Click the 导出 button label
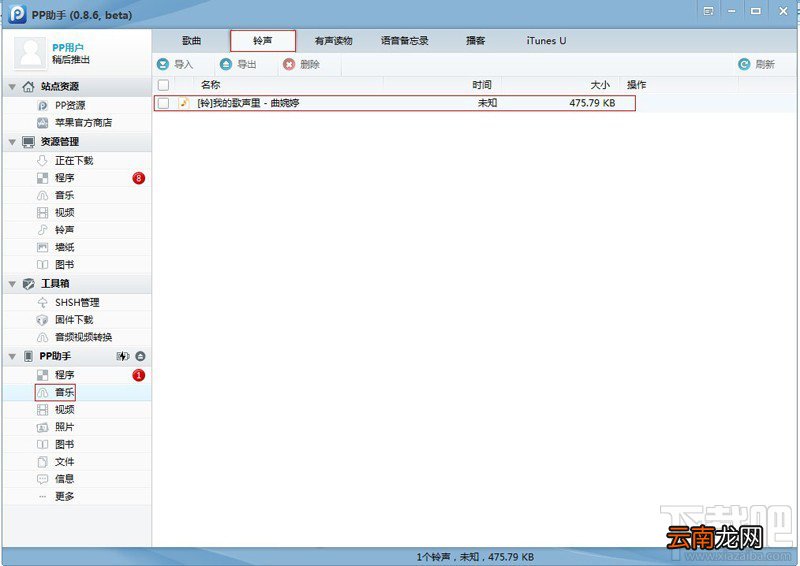Image resolution: width=800 pixels, height=566 pixels. (247, 64)
